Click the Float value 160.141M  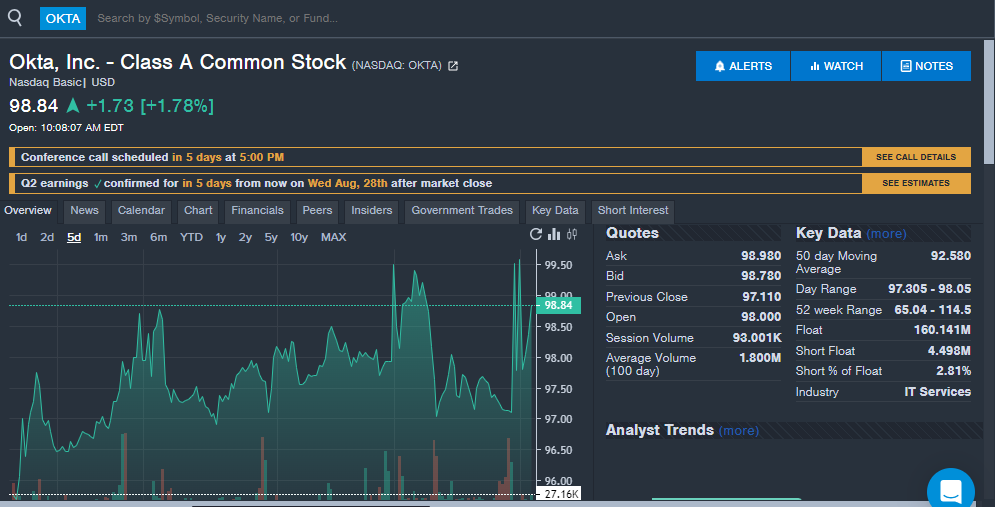tap(942, 330)
